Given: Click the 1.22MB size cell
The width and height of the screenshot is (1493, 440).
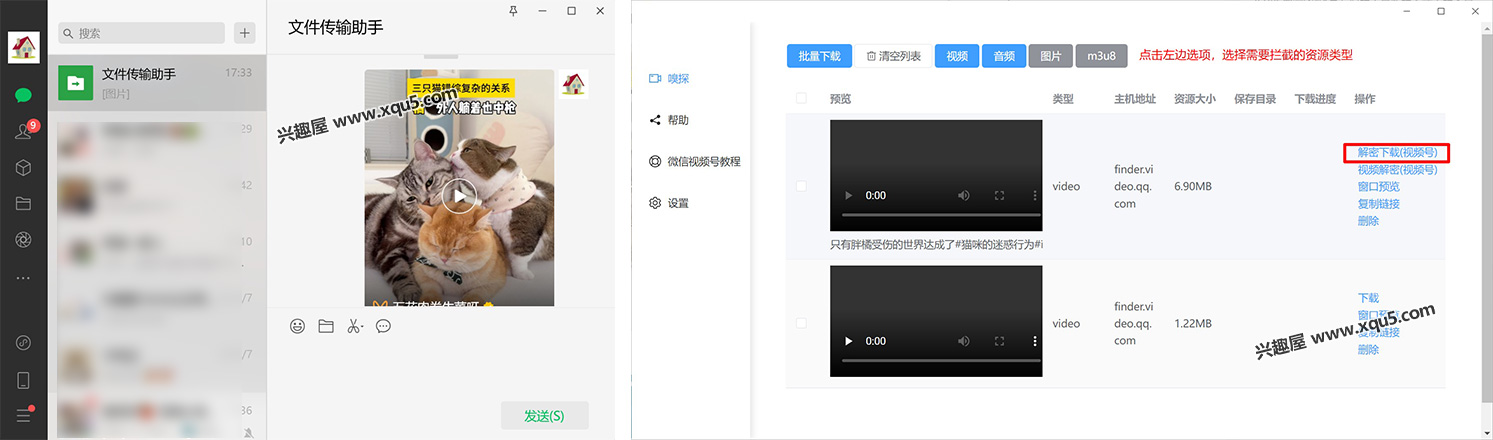Looking at the screenshot, I should [1193, 323].
